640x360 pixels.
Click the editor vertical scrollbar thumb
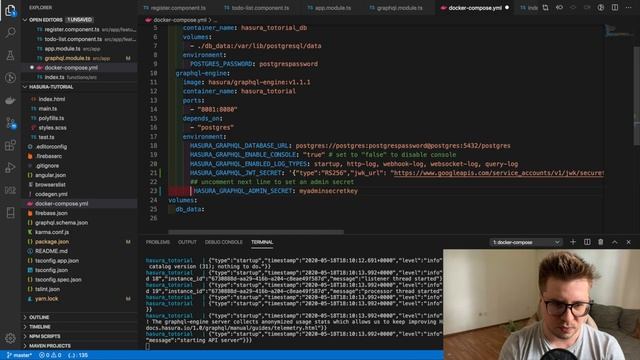pos(637,96)
